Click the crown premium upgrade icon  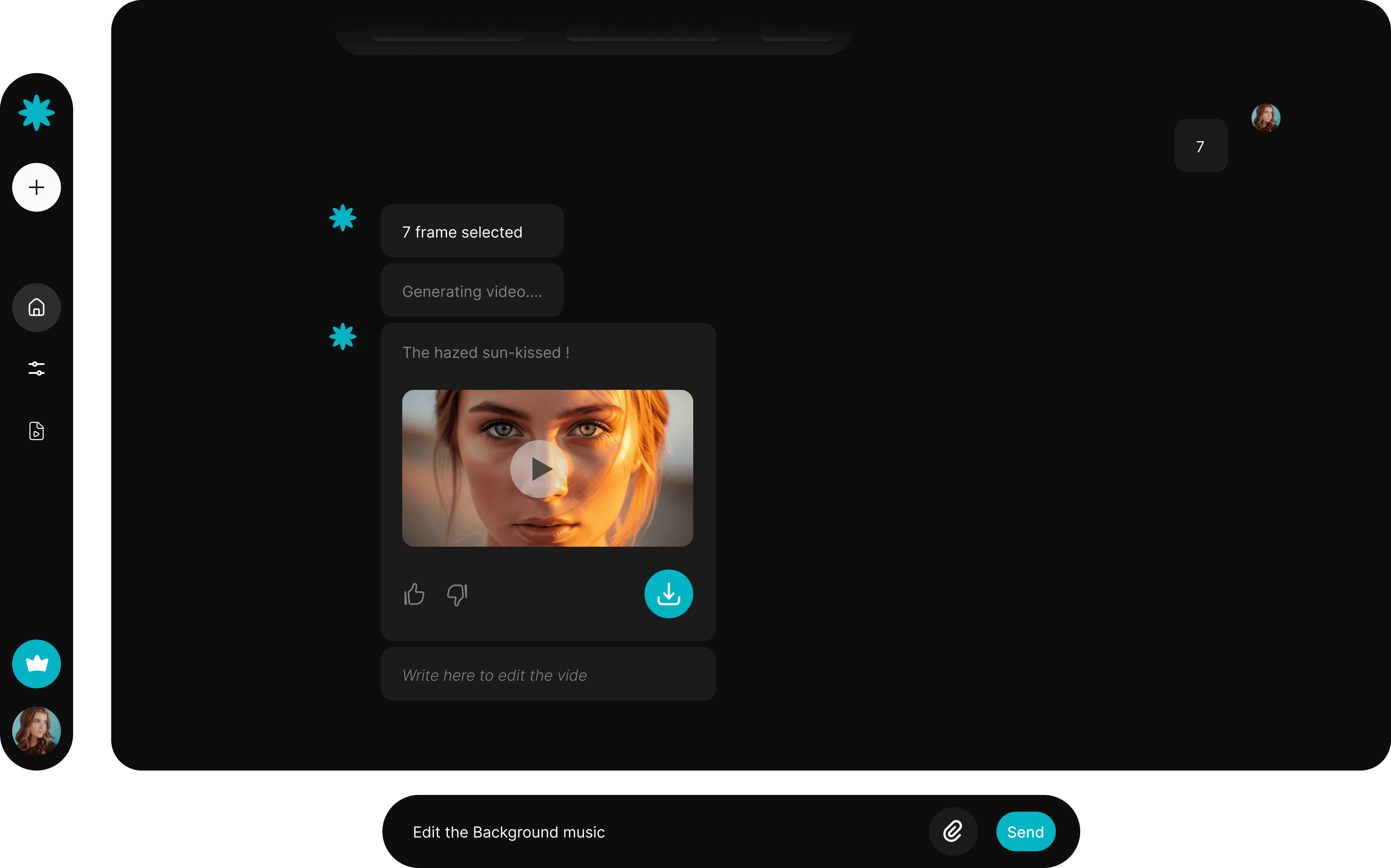[x=36, y=664]
